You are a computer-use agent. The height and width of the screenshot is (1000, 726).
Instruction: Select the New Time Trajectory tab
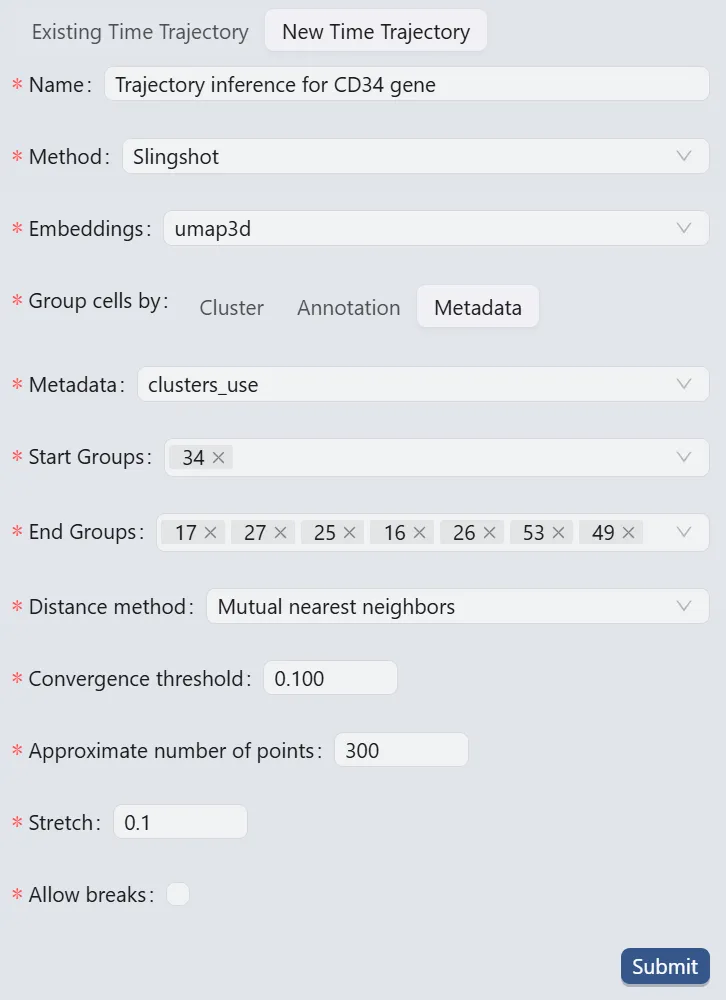pos(376,32)
